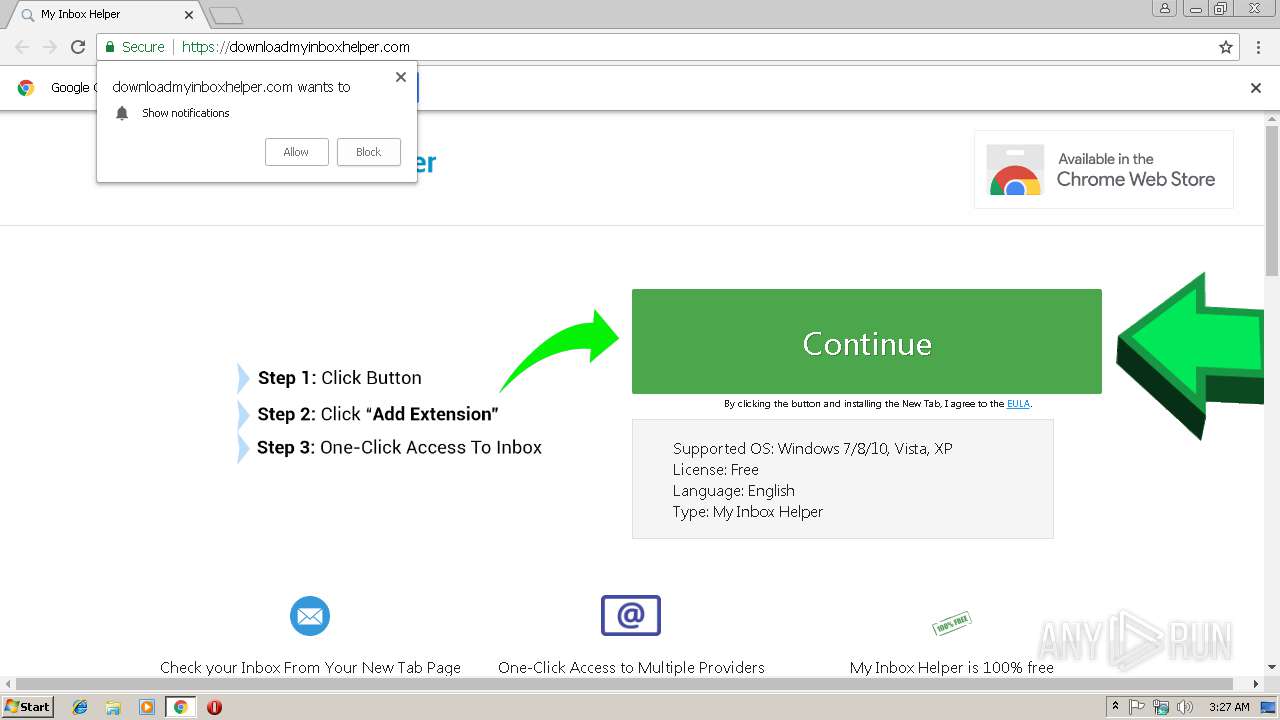The height and width of the screenshot is (720, 1280).
Task: Click the browser back arrow
Action: point(22,47)
